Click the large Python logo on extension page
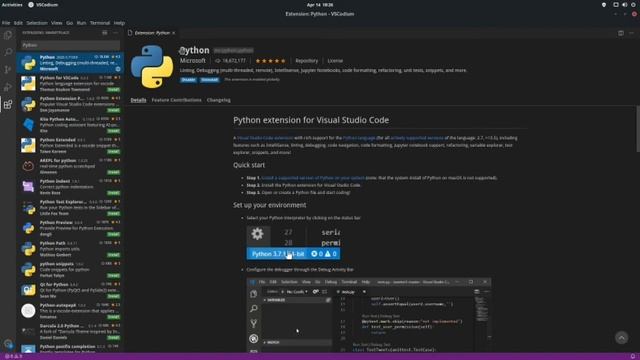 pyautogui.click(x=152, y=67)
